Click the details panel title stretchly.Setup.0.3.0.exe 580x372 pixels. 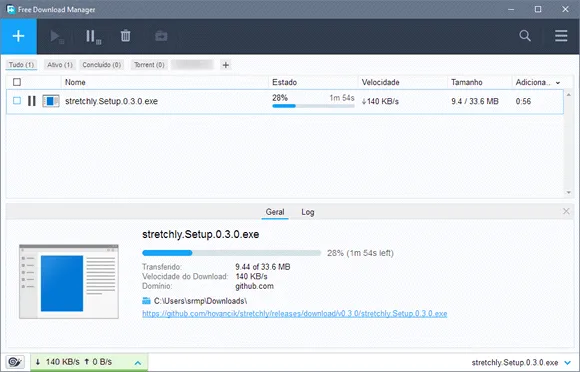pyautogui.click(x=200, y=234)
